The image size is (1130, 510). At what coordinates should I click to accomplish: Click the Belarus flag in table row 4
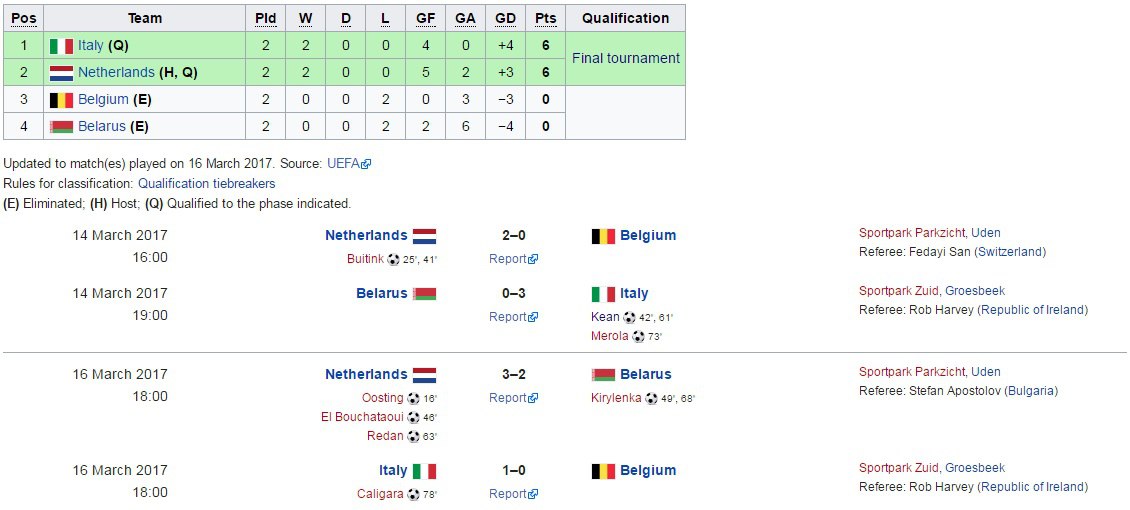point(61,127)
